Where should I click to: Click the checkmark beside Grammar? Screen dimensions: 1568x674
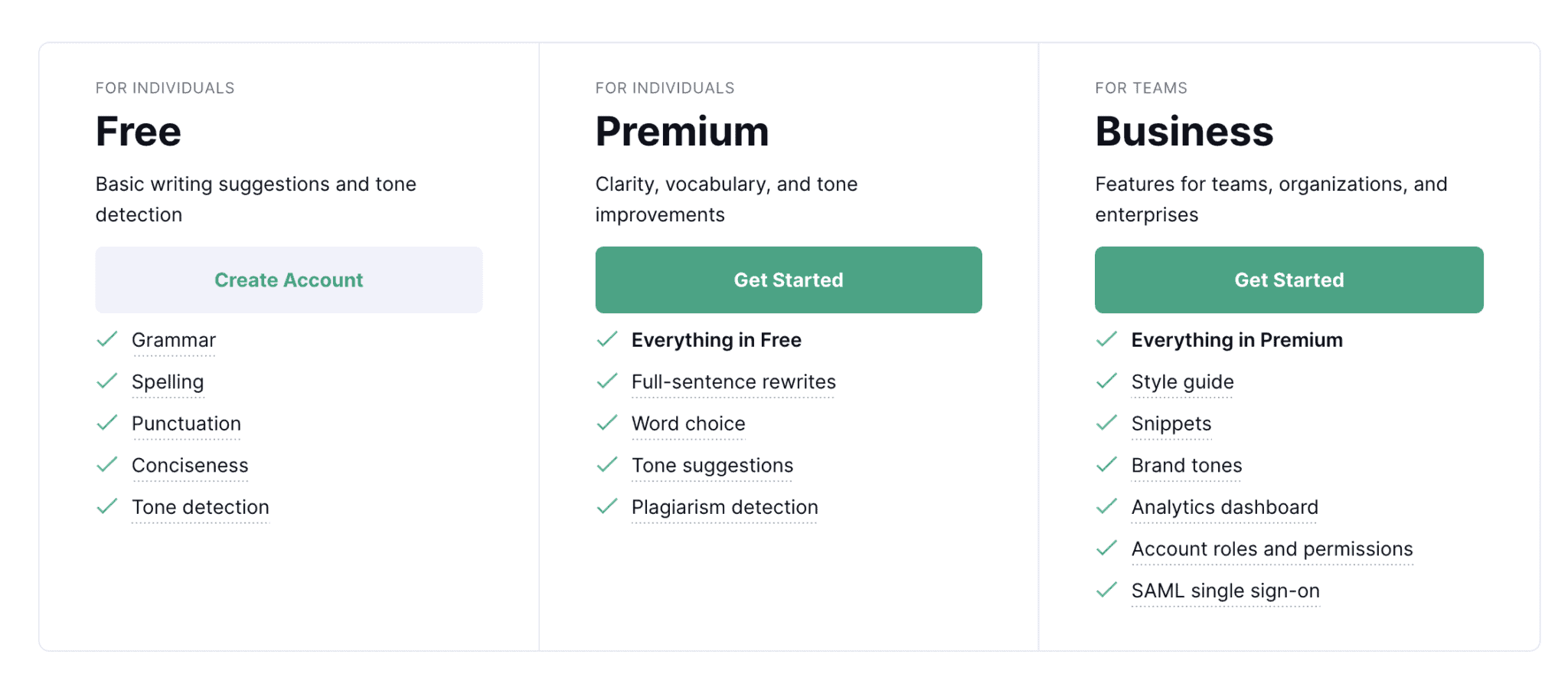click(x=107, y=339)
